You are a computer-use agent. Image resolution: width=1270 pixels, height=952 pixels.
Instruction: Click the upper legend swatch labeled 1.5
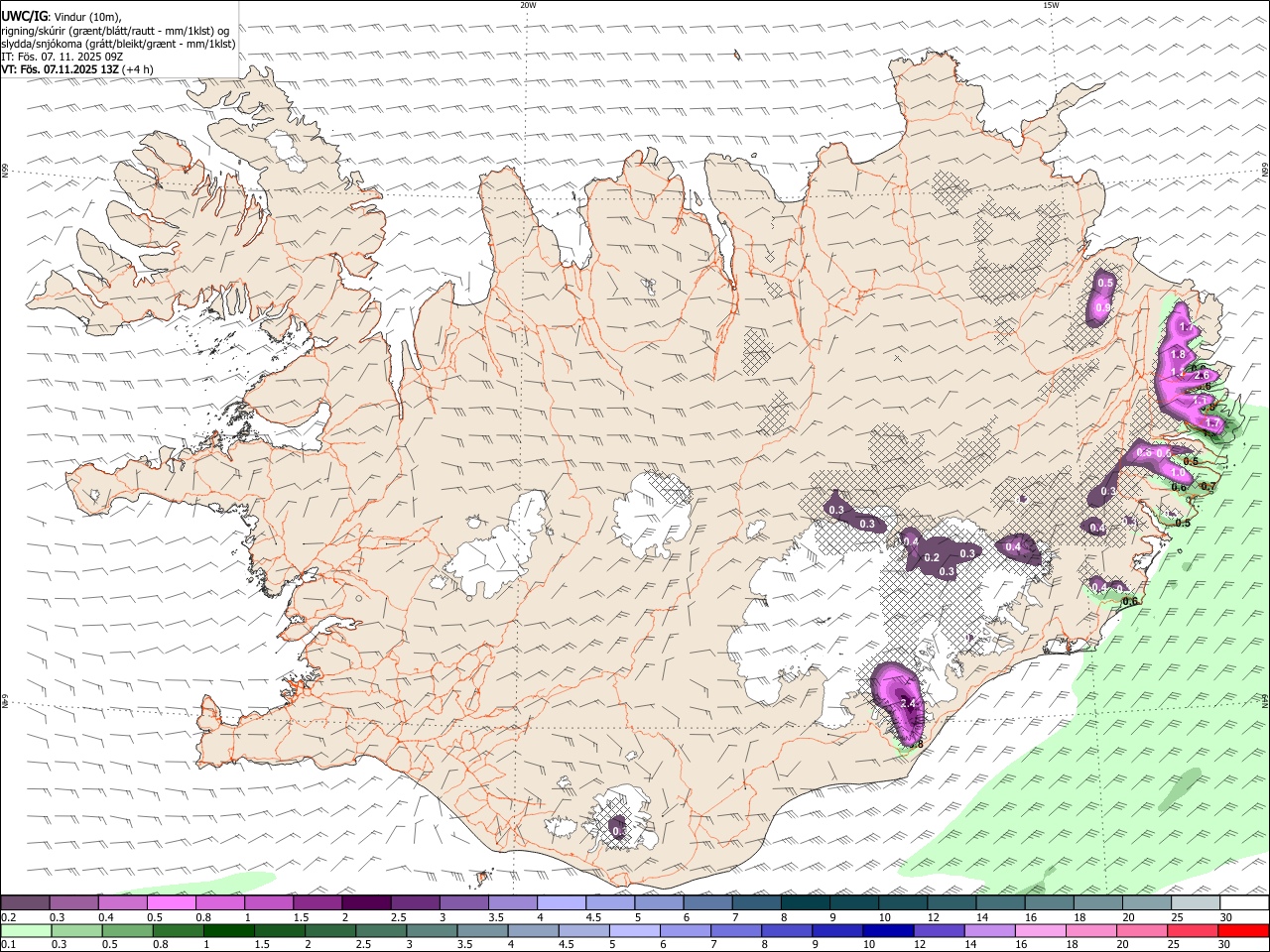click(317, 902)
